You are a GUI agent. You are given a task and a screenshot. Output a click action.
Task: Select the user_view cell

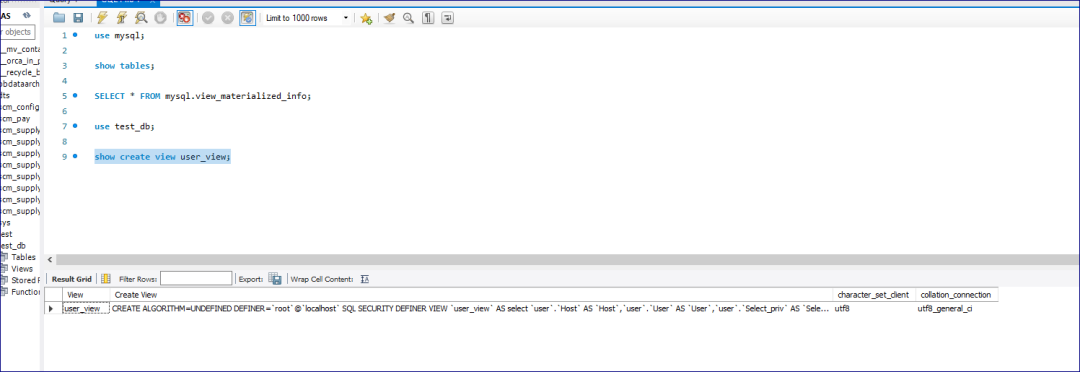pos(86,309)
